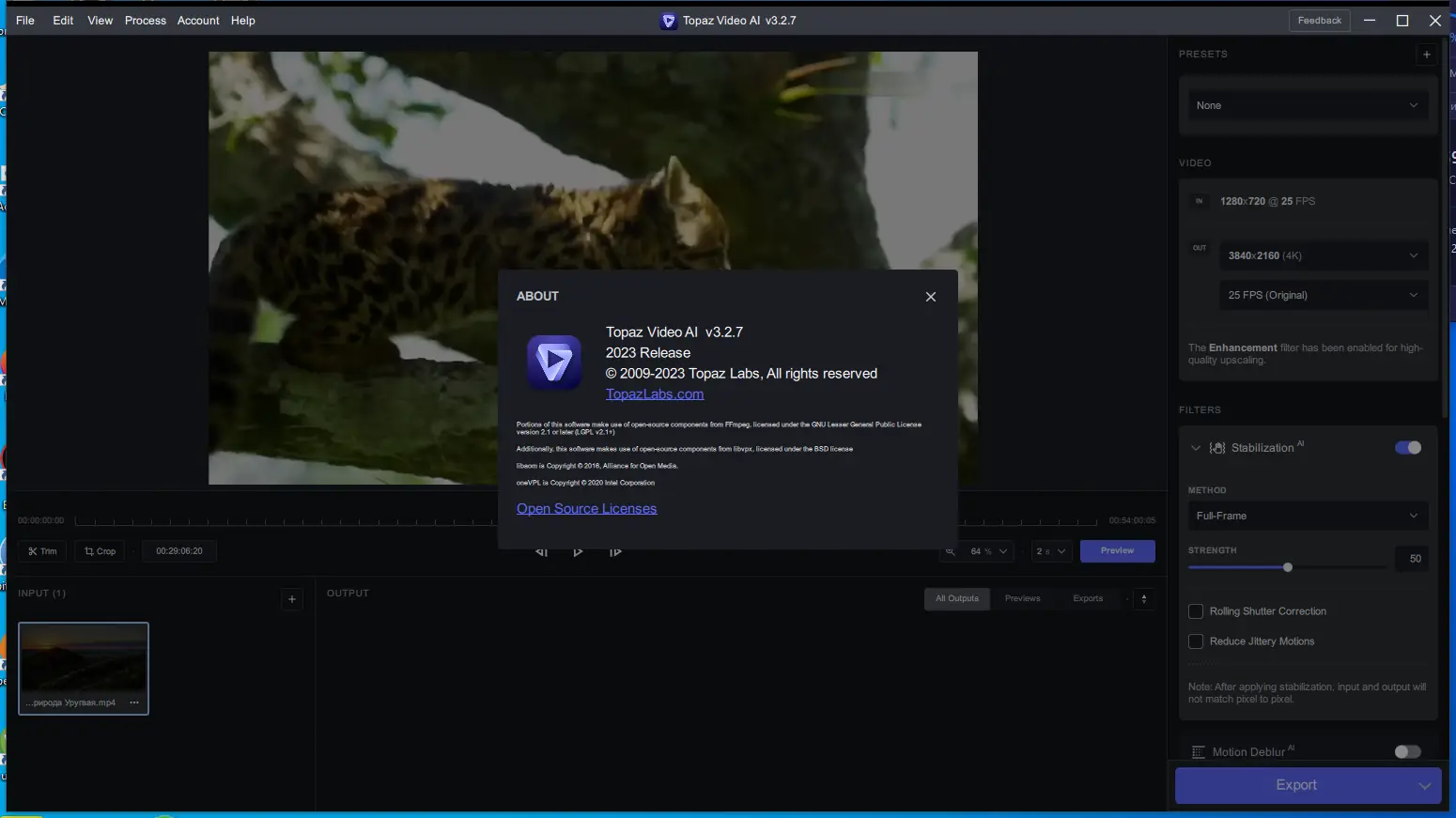The image size is (1456, 818).
Task: Click the Crop button
Action: coord(100,551)
